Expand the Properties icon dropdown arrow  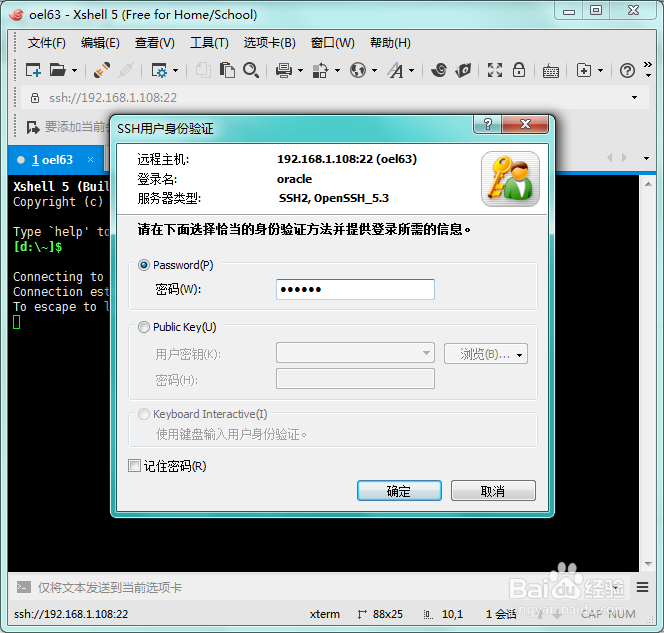(x=175, y=71)
